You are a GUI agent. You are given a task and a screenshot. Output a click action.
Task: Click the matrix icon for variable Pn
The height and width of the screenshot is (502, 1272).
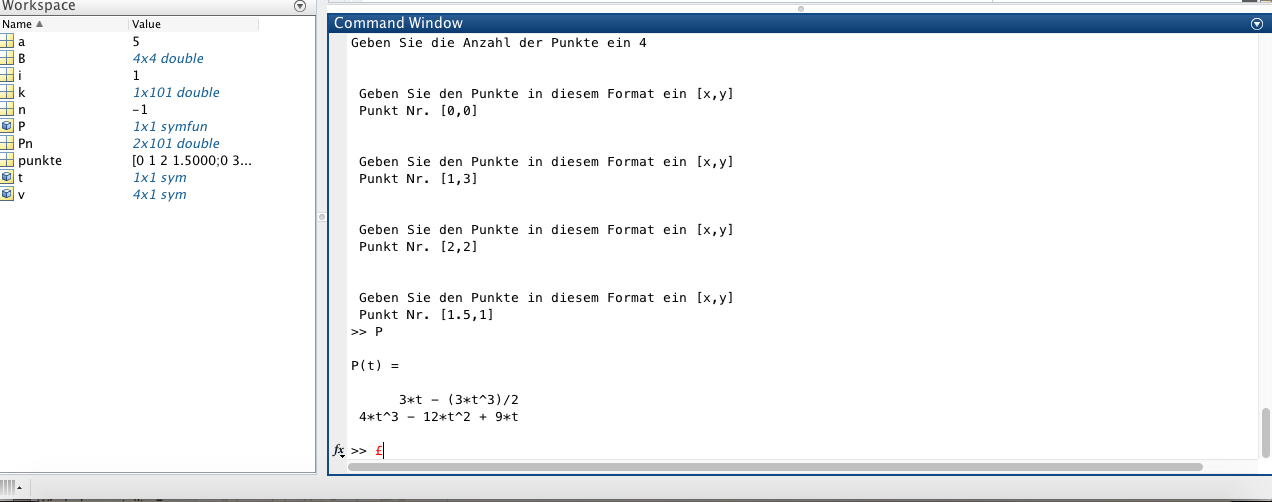7,144
